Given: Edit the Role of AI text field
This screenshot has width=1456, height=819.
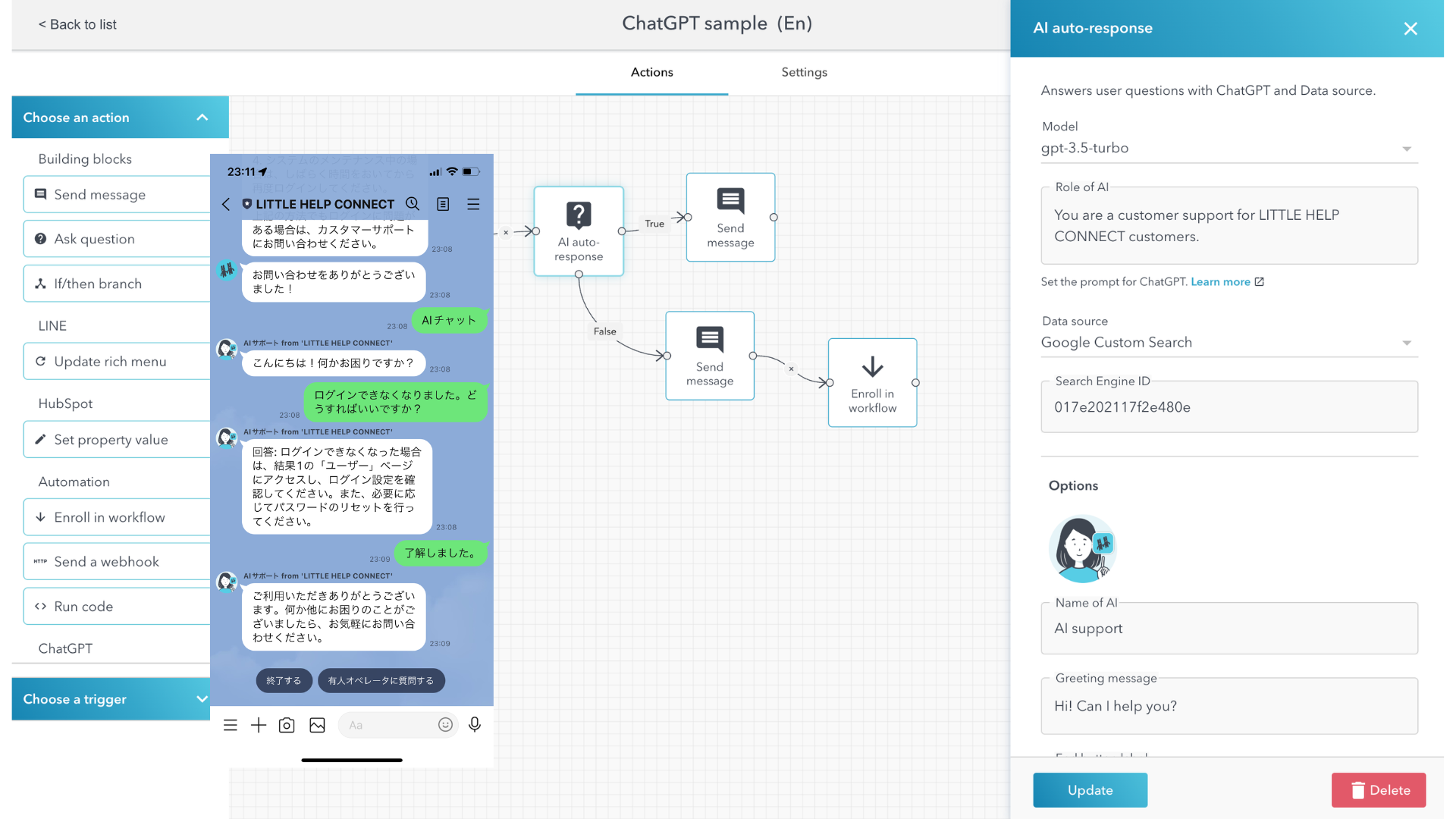Looking at the screenshot, I should point(1229,225).
